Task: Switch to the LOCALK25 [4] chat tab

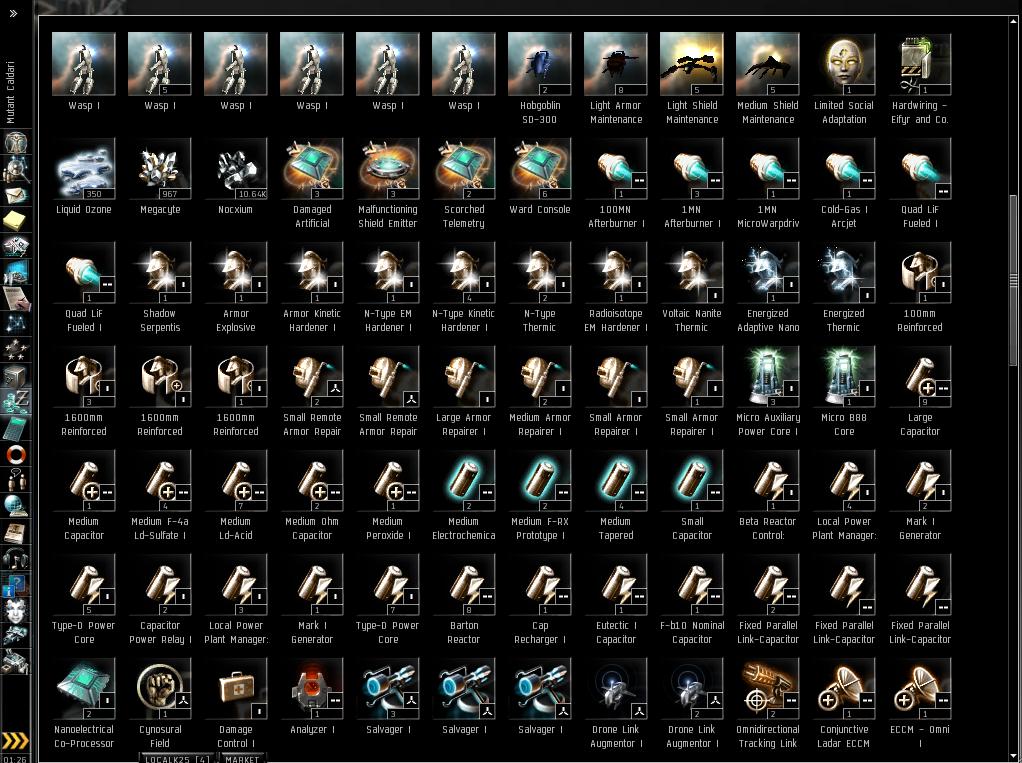Action: (x=177, y=758)
